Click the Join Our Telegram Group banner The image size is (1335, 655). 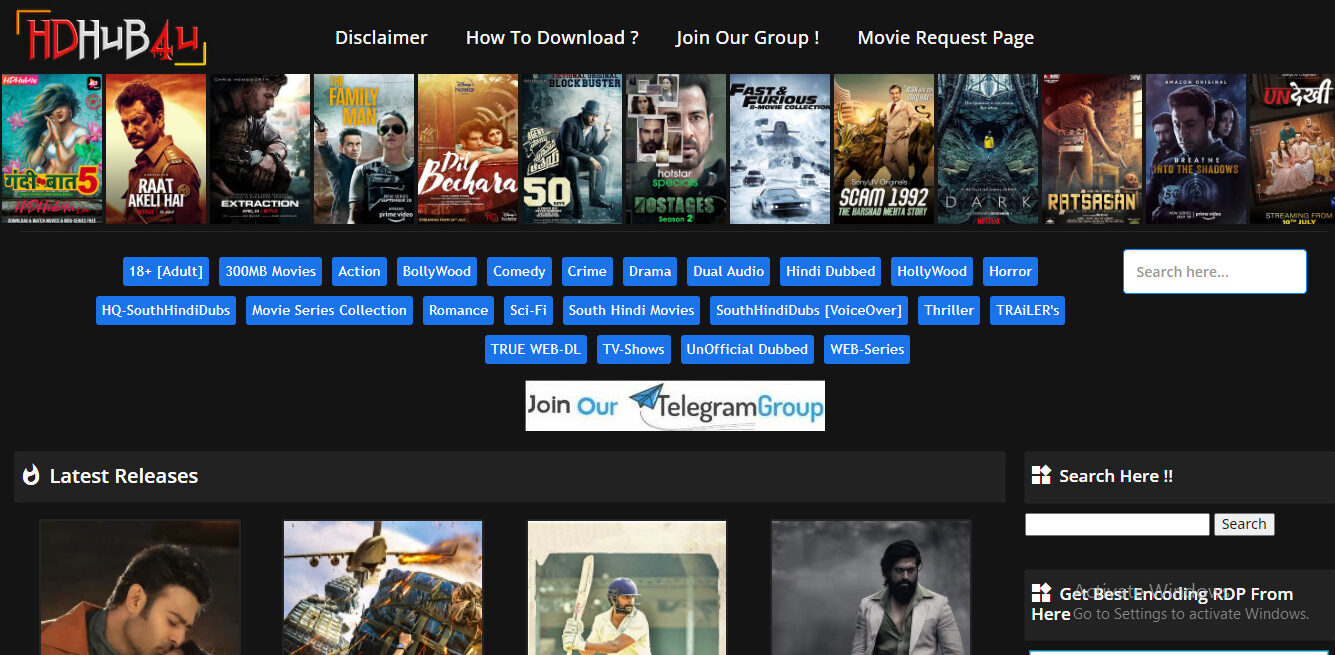coord(675,405)
